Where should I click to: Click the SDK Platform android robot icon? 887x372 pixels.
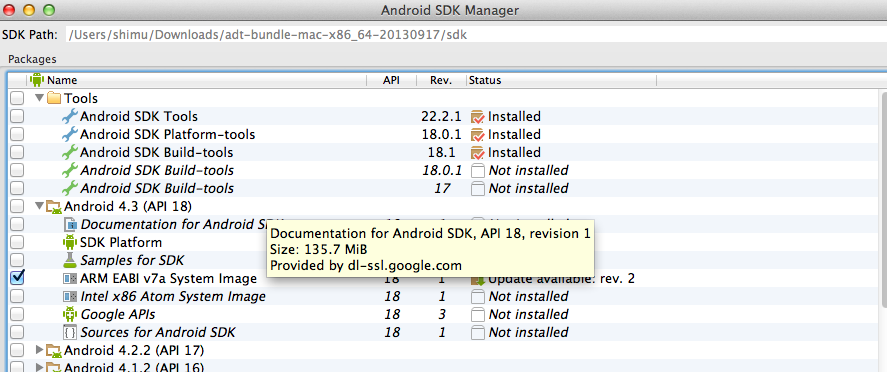click(x=70, y=243)
